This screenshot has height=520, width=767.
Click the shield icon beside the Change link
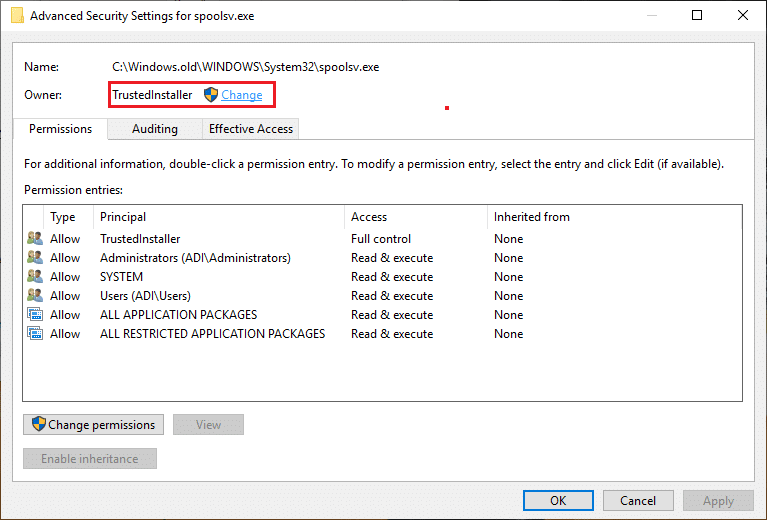click(210, 95)
